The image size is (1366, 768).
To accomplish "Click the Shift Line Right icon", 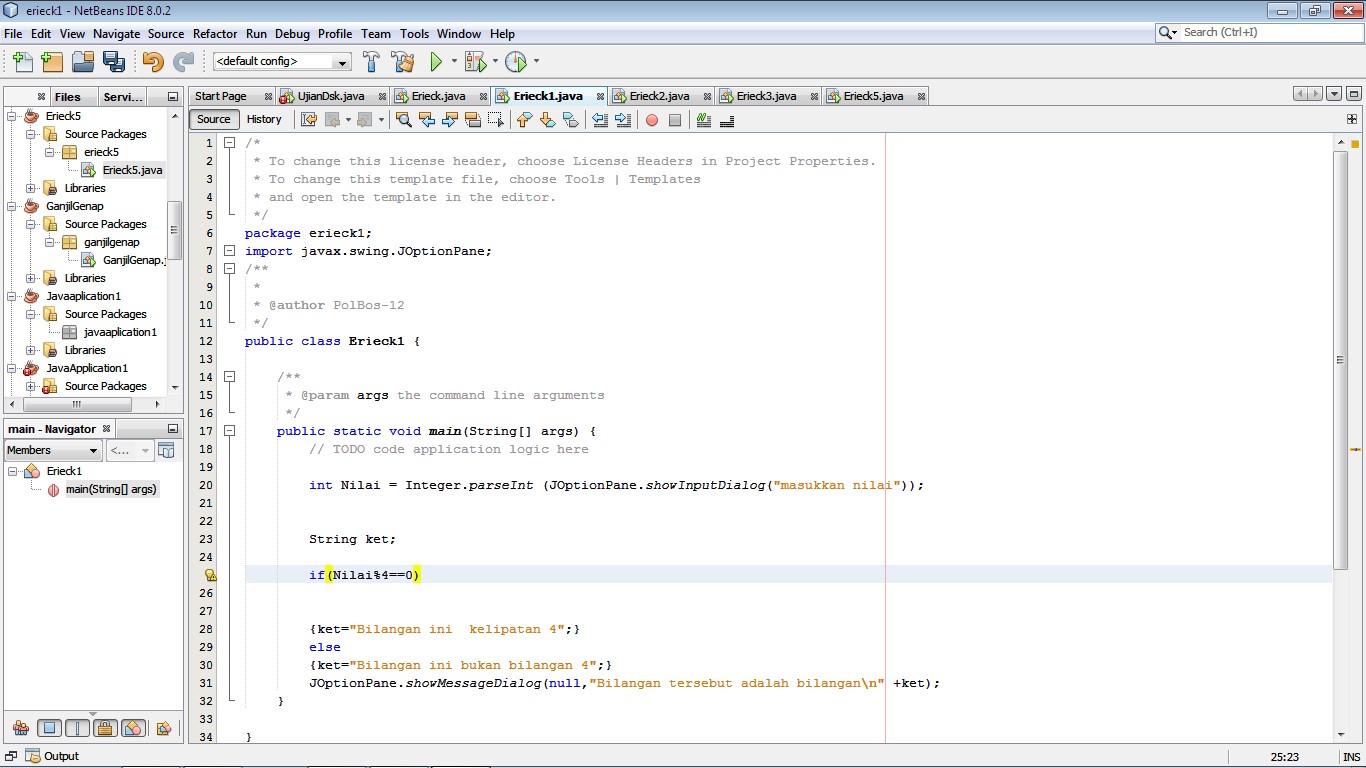I will [620, 119].
